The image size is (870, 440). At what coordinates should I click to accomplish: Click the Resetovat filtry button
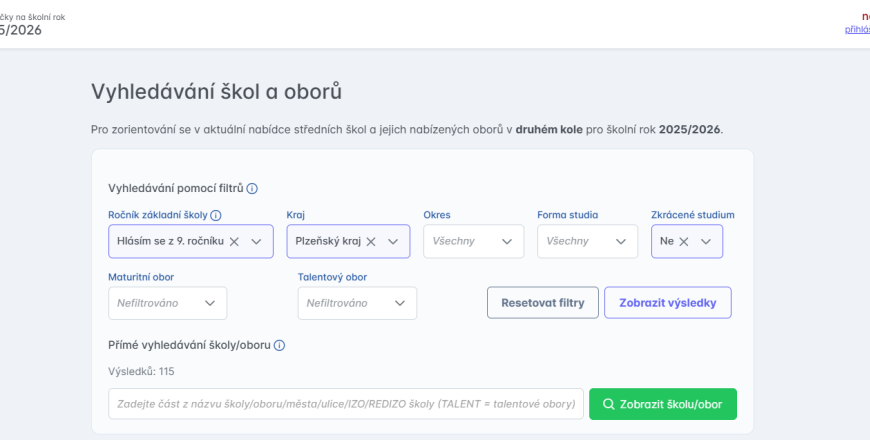543,303
